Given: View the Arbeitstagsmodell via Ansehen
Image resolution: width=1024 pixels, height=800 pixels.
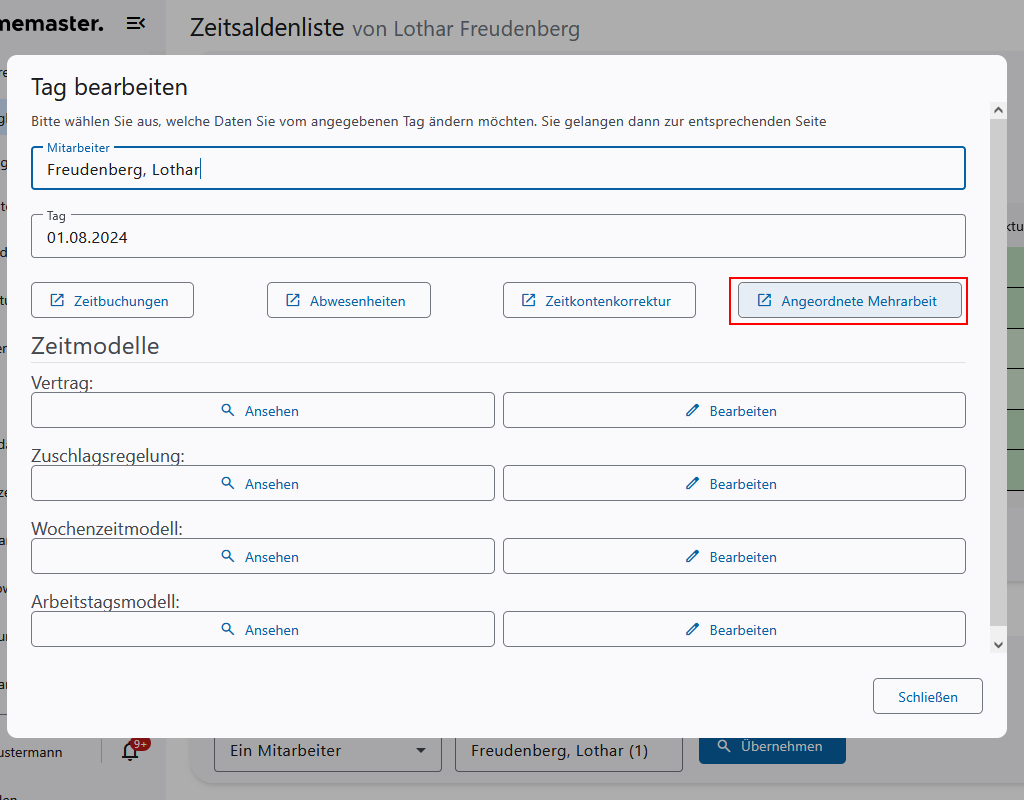Looking at the screenshot, I should (262, 629).
